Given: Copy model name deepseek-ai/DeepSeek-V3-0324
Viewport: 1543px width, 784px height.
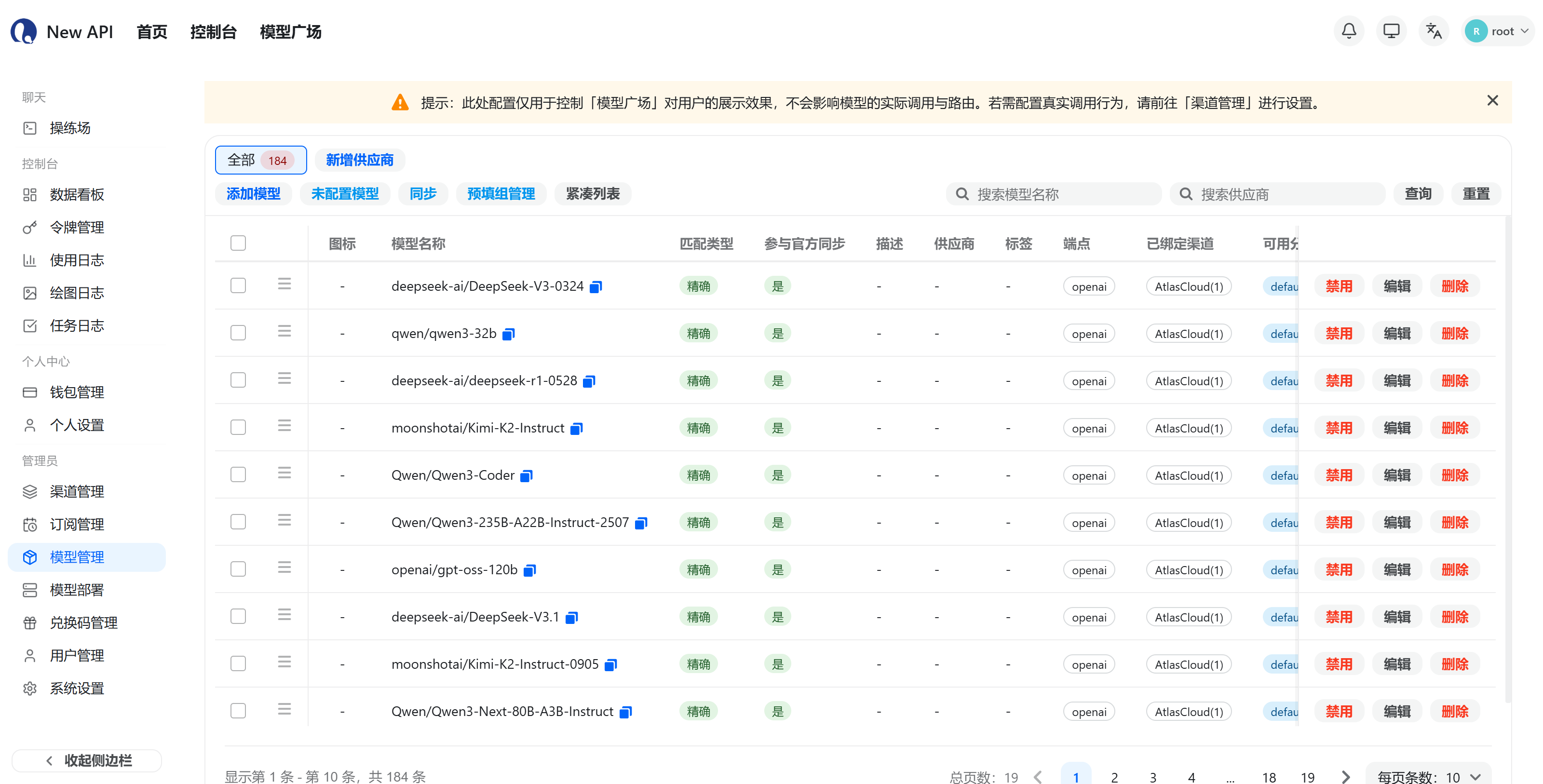Looking at the screenshot, I should [596, 287].
